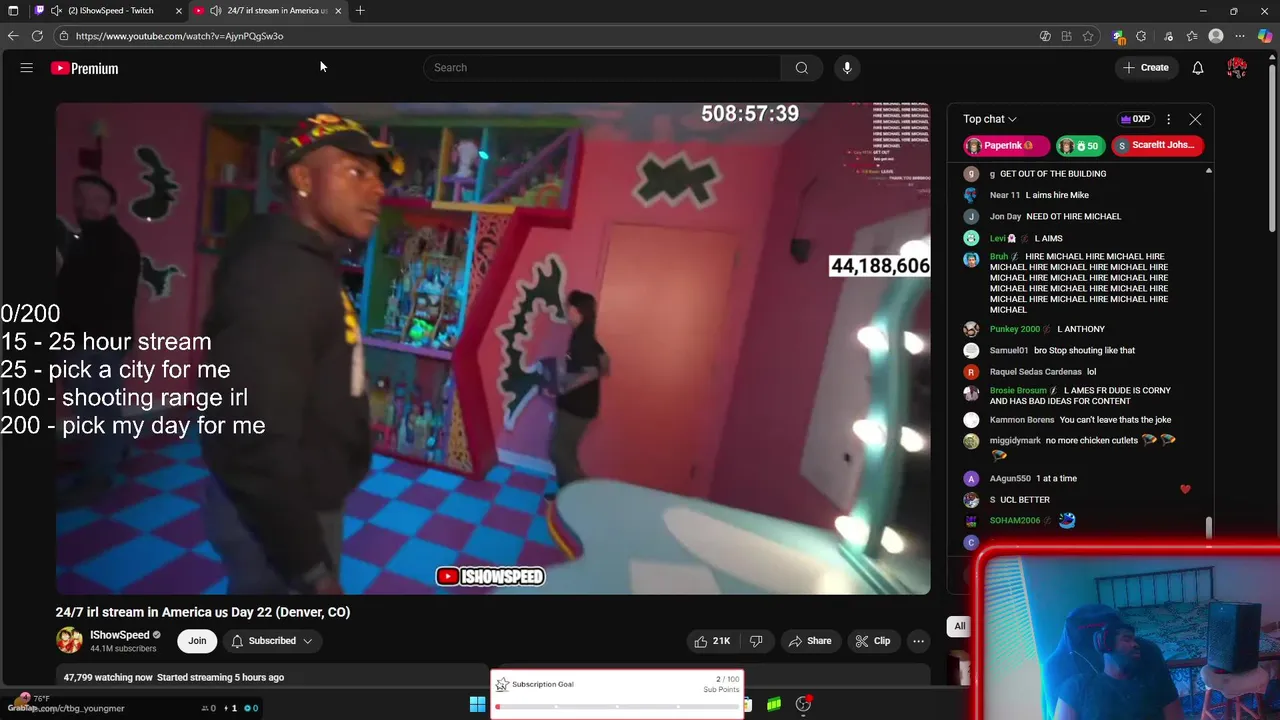This screenshot has height=720, width=1280.
Task: Click chat user Brosie Brosum
Action: 1018,391
